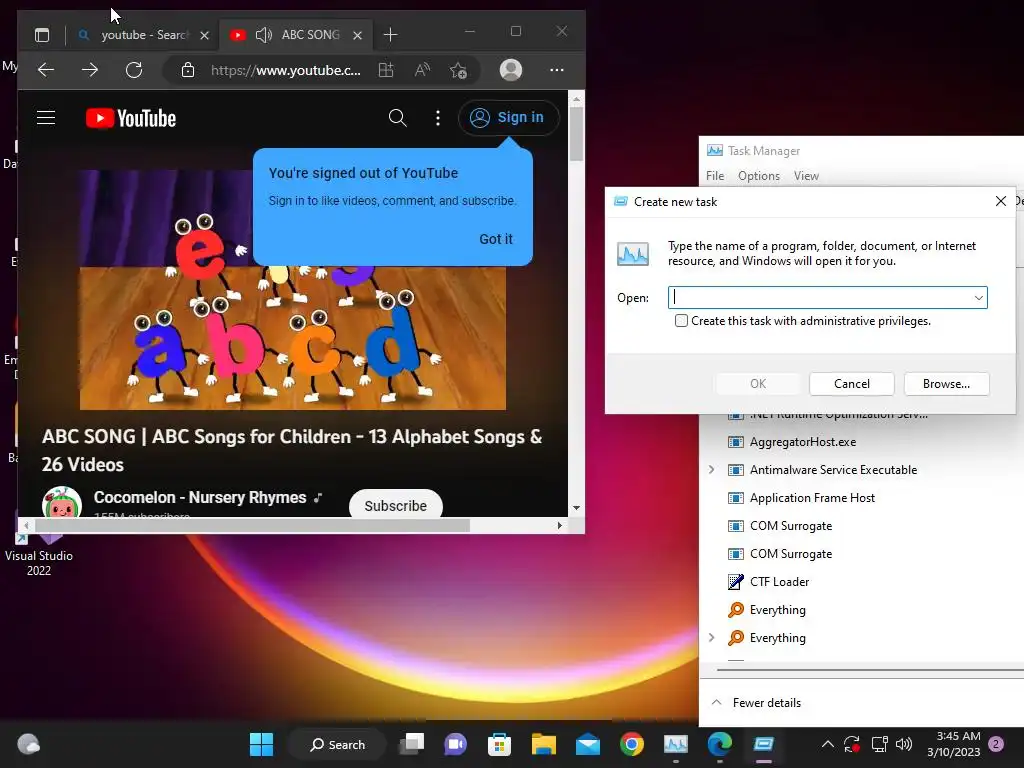Click the Edge horizontal scrollbar thumb
Viewport: 1024px width, 768px height.
252,525
